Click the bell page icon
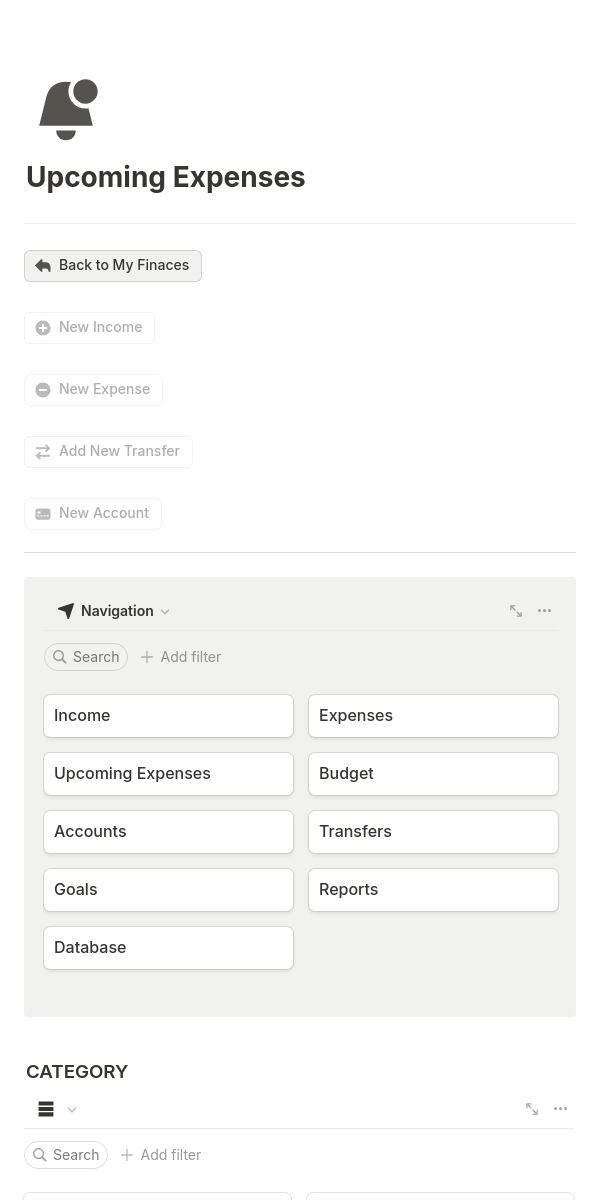Screen dimensions: 600x1200 (68, 110)
